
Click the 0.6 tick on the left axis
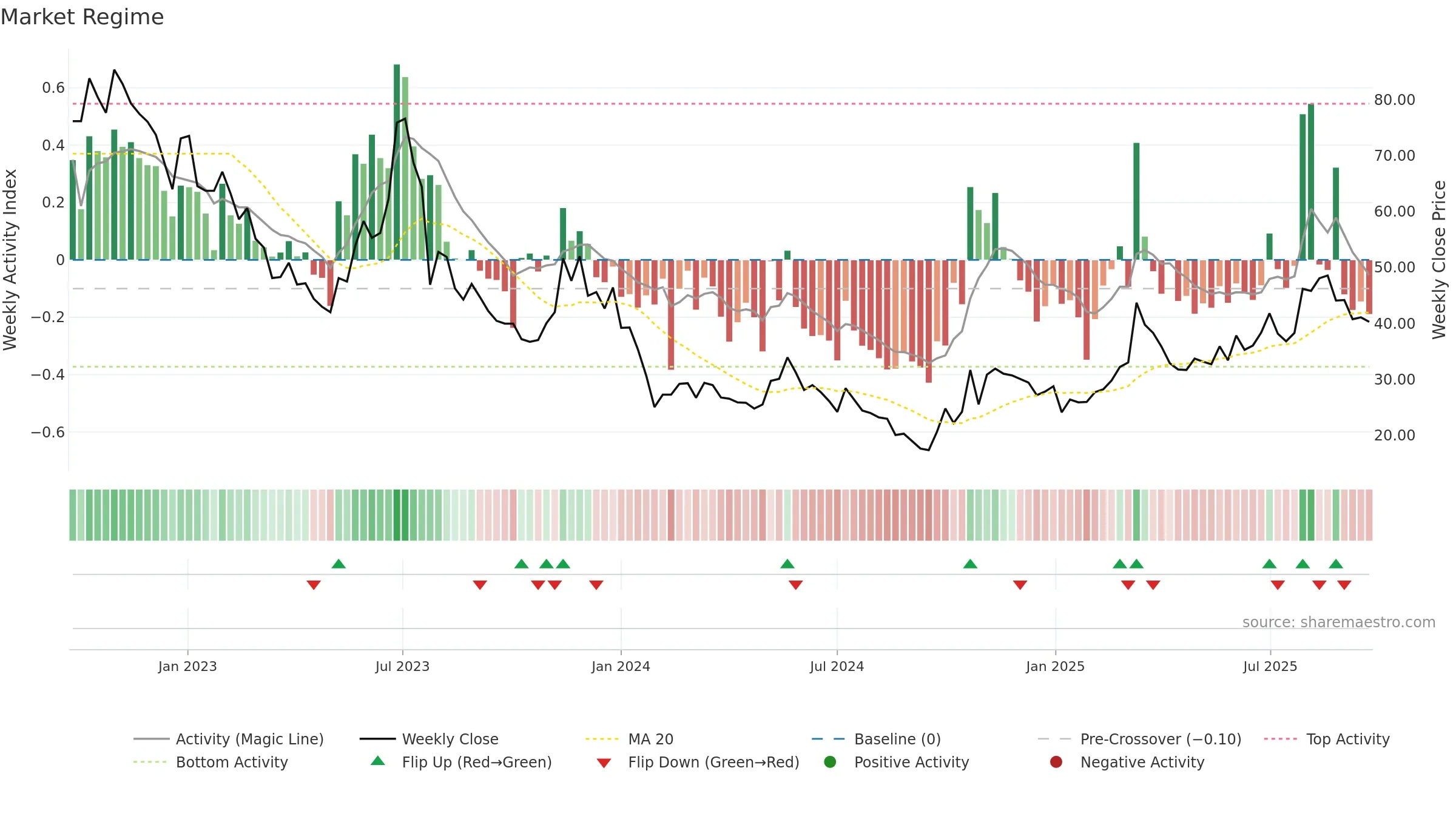[x=53, y=88]
